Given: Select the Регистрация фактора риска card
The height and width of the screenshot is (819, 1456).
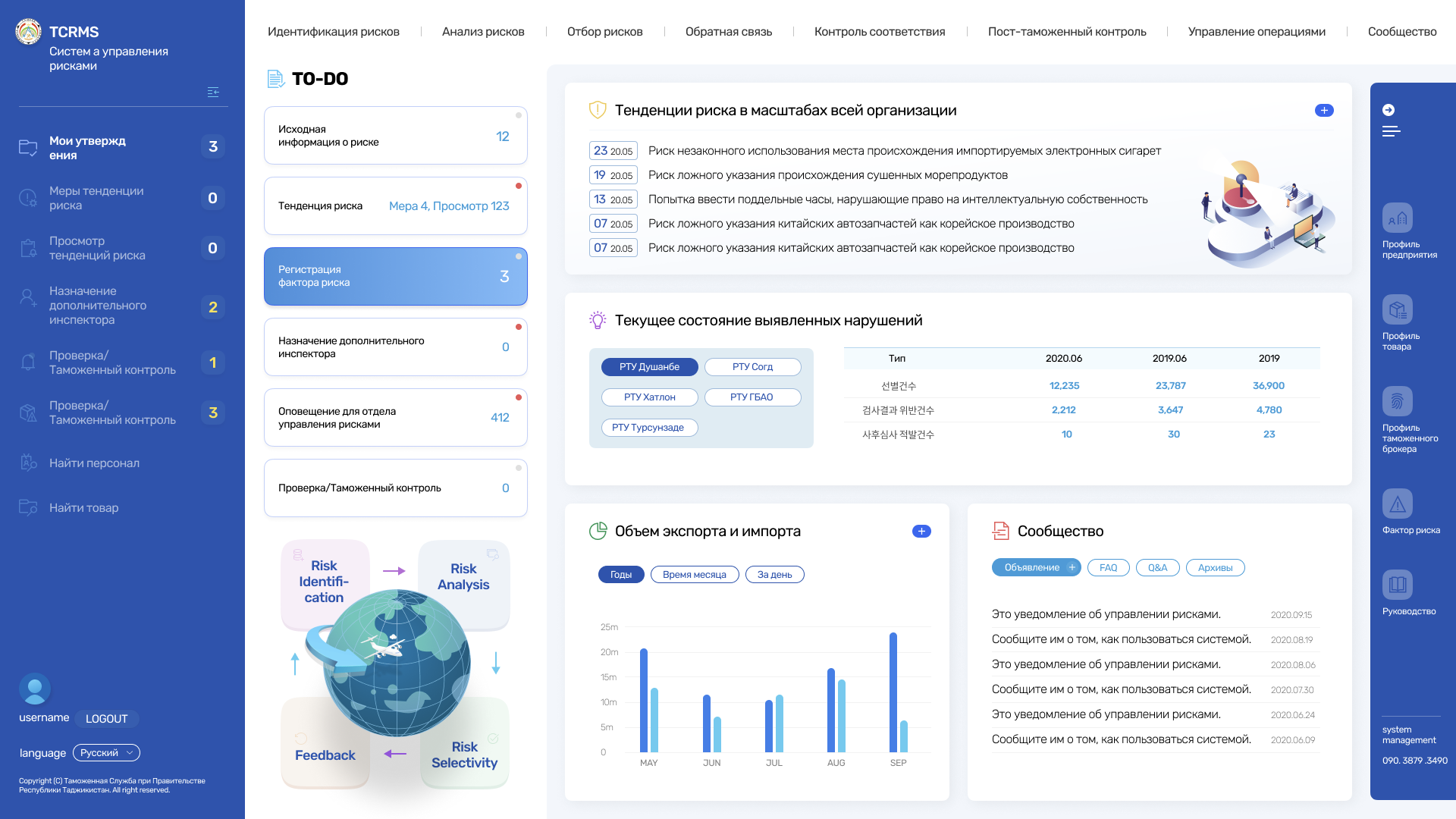Looking at the screenshot, I should (x=396, y=277).
